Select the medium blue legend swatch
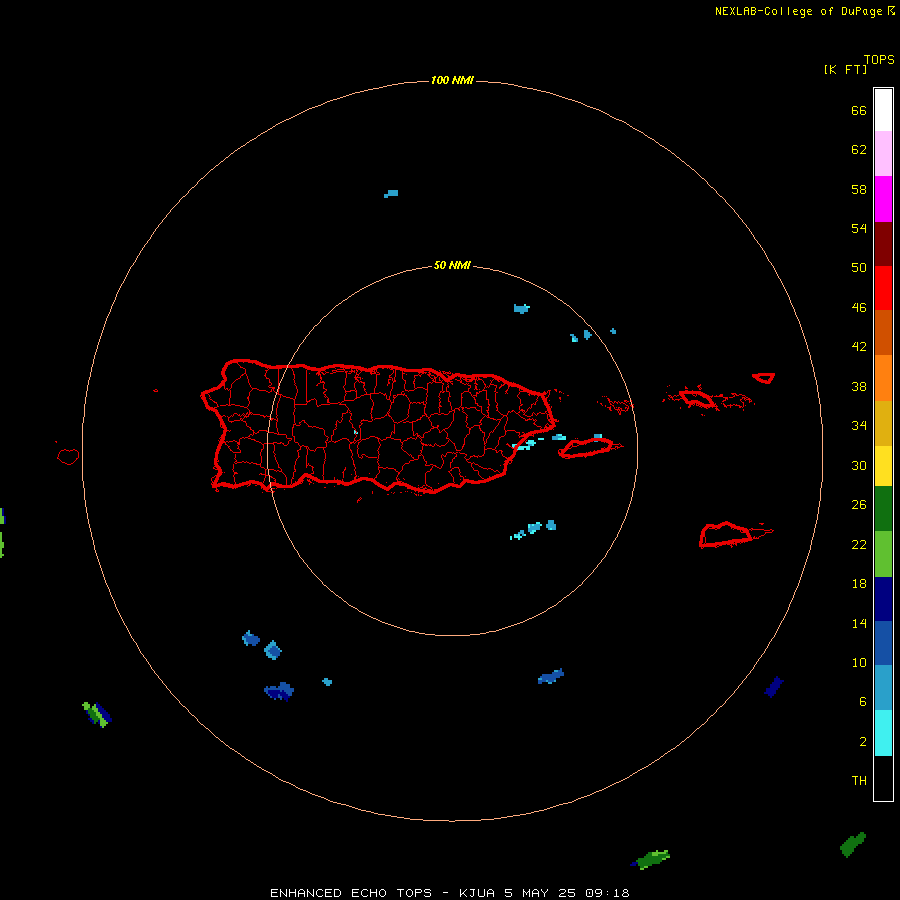This screenshot has width=900, height=900. pos(883,643)
